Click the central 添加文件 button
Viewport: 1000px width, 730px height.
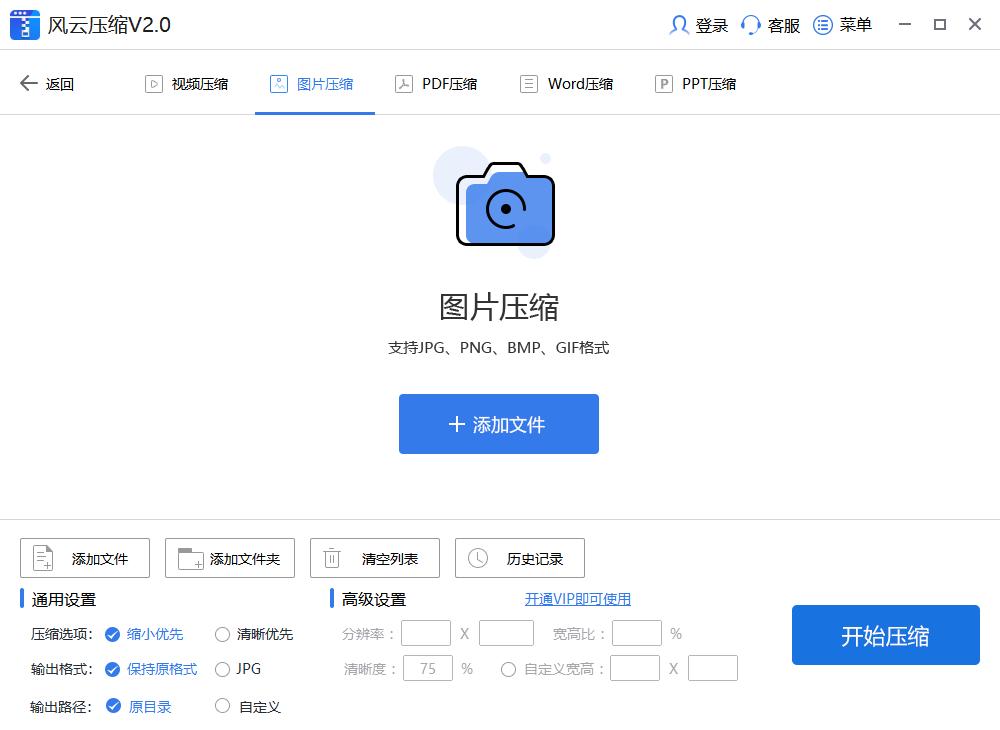coord(499,423)
